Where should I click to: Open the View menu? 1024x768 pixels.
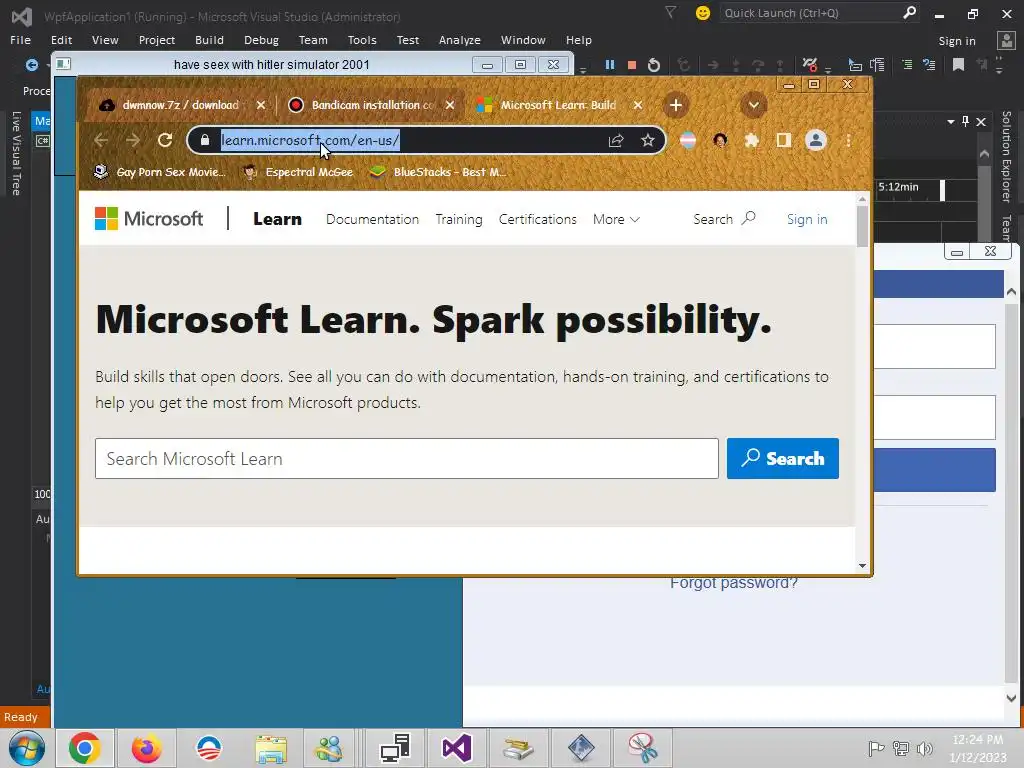click(105, 40)
